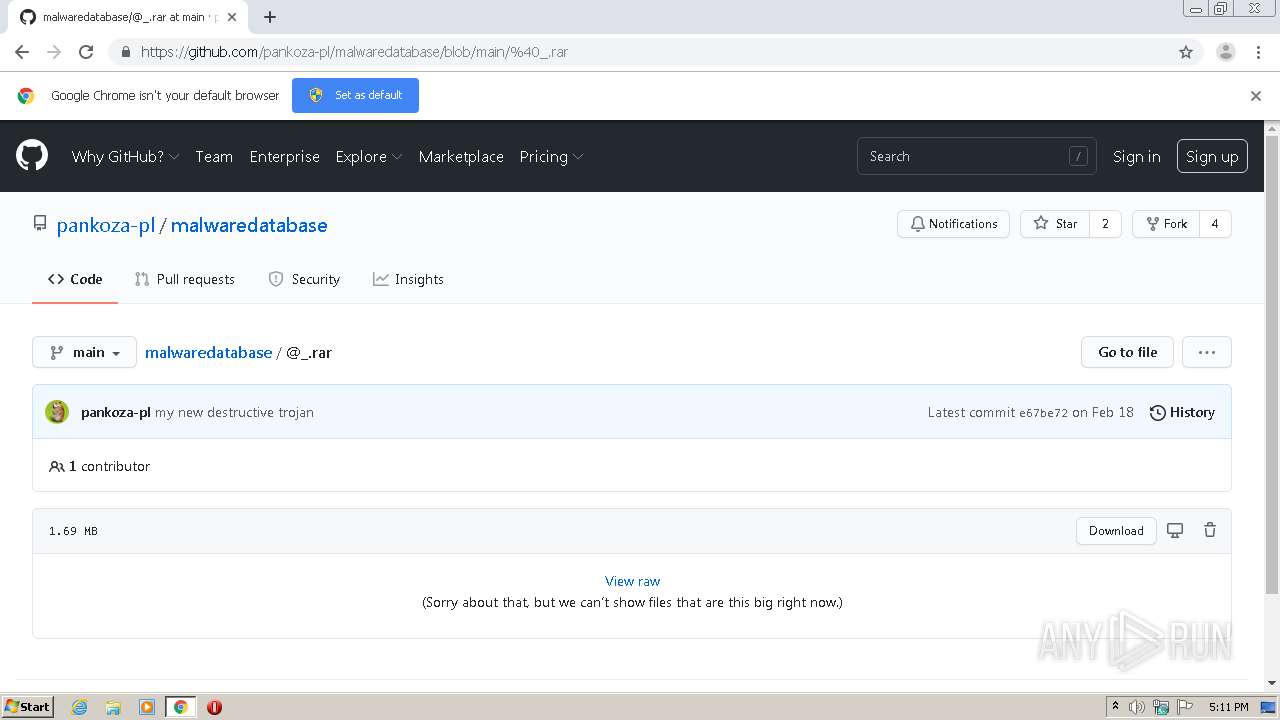The height and width of the screenshot is (720, 1280).
Task: Click the network tray icon
Action: pos(1161,707)
